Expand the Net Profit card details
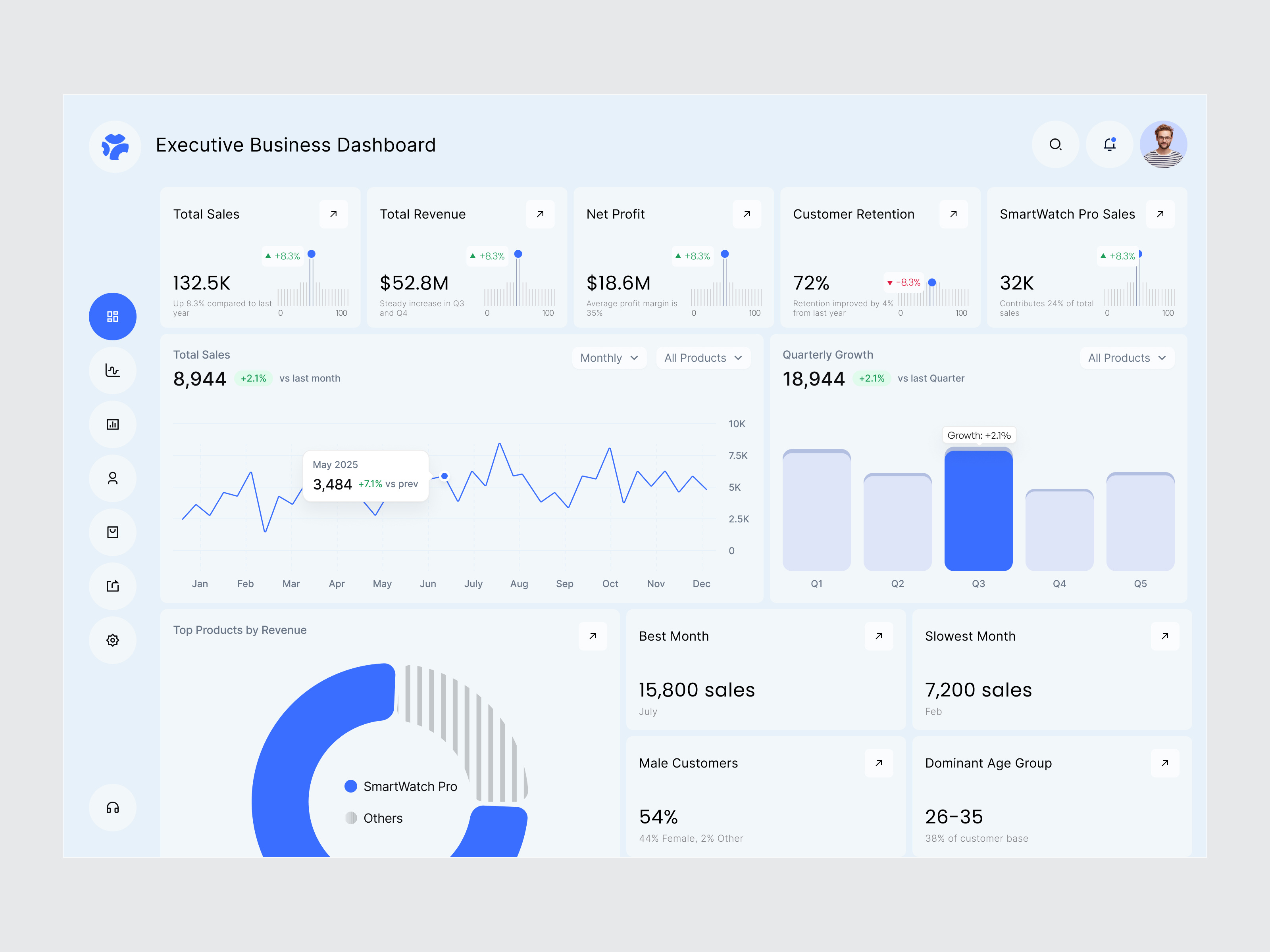Viewport: 1270px width, 952px height. click(747, 214)
